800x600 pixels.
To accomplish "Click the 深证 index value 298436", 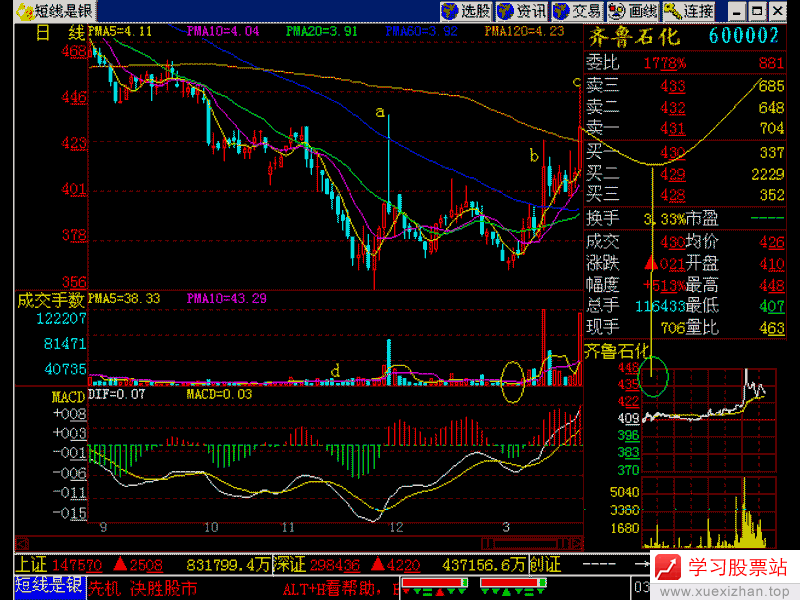I will click(334, 565).
